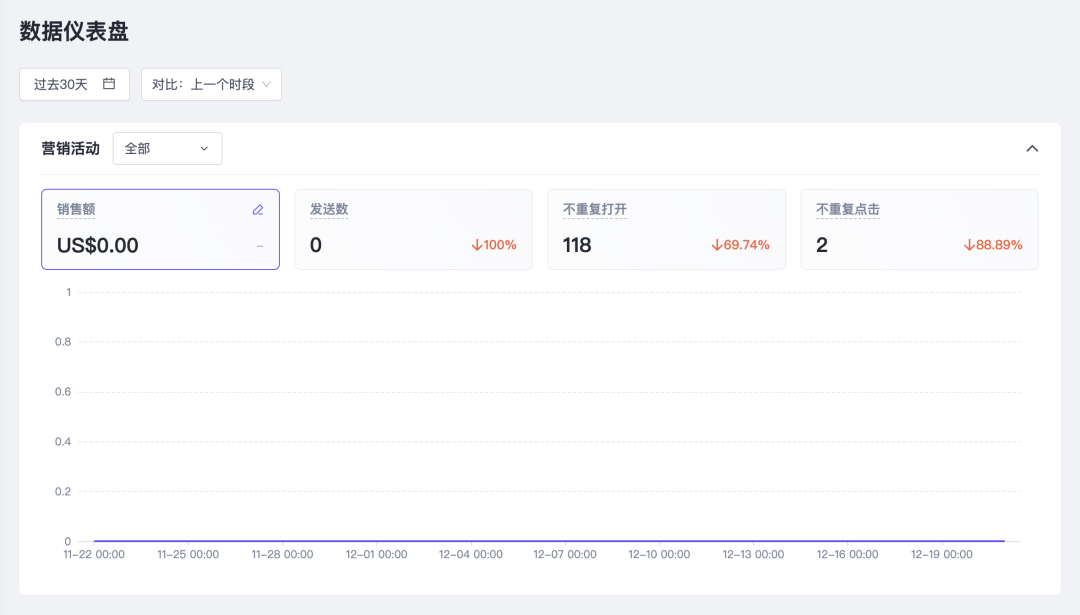Select the 不重复点击 metric card
This screenshot has width=1080, height=615.
tap(919, 229)
